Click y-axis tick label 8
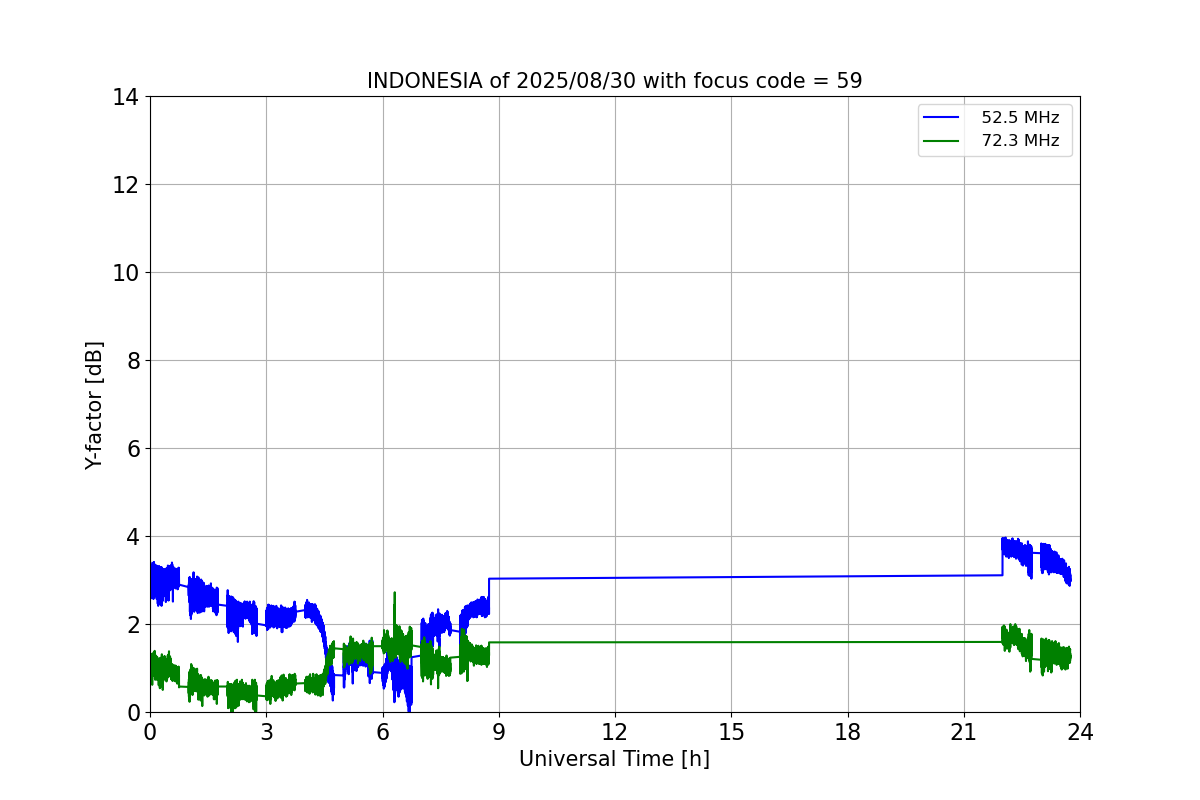This screenshot has height=800, width=1200. tap(131, 361)
